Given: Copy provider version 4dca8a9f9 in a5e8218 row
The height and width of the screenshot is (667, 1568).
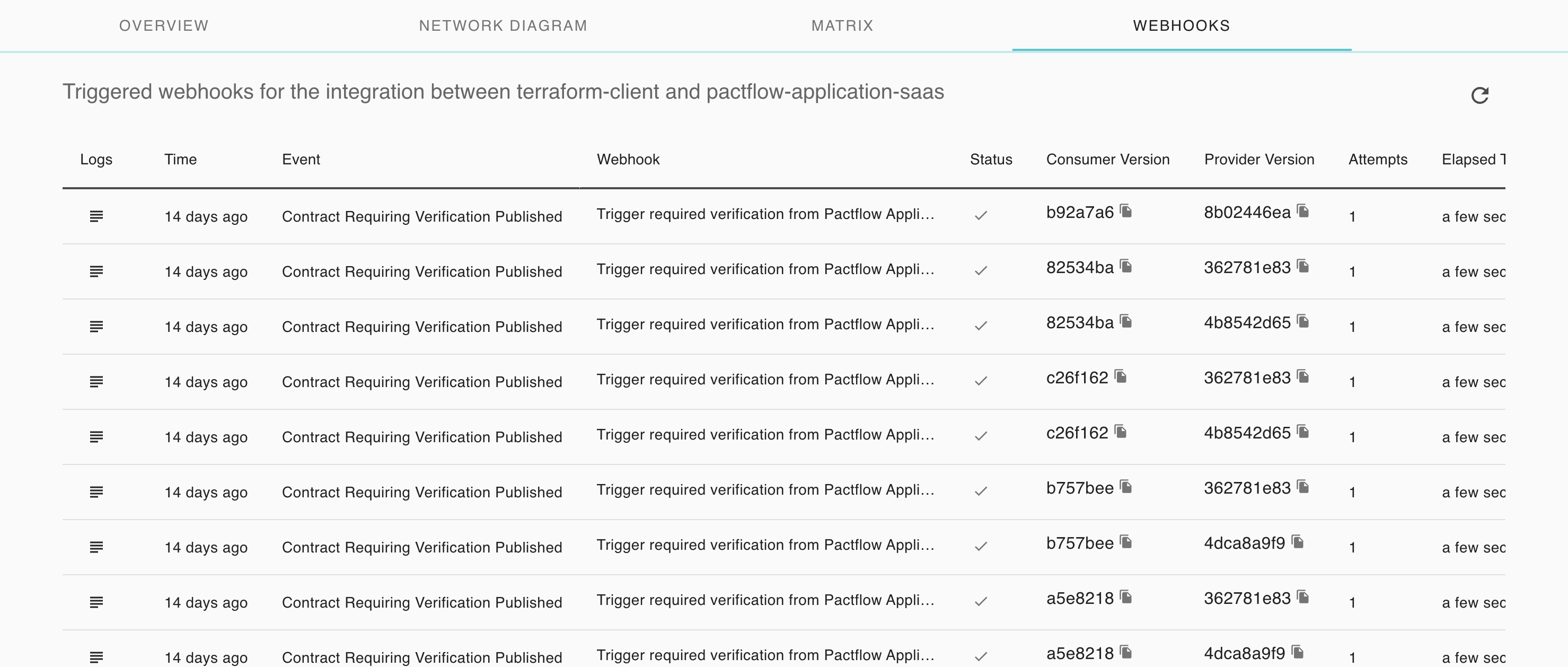Looking at the screenshot, I should click(1298, 652).
